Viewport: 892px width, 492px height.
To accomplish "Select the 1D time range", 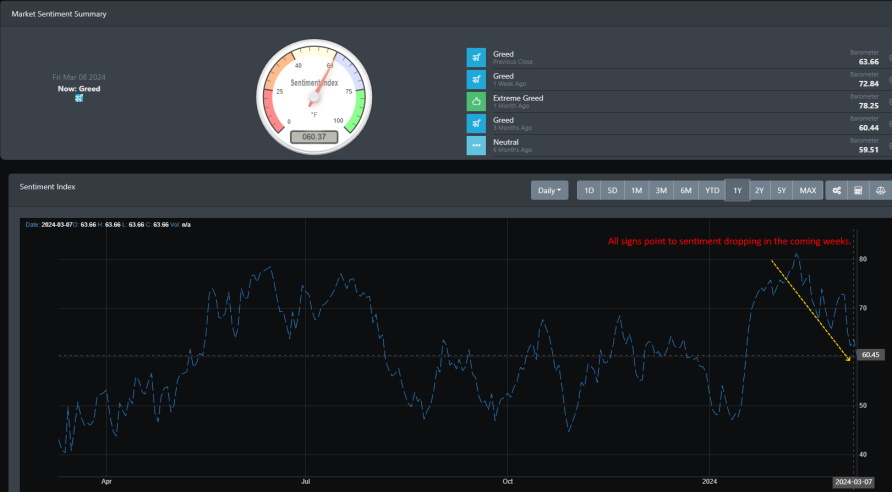I will [589, 191].
